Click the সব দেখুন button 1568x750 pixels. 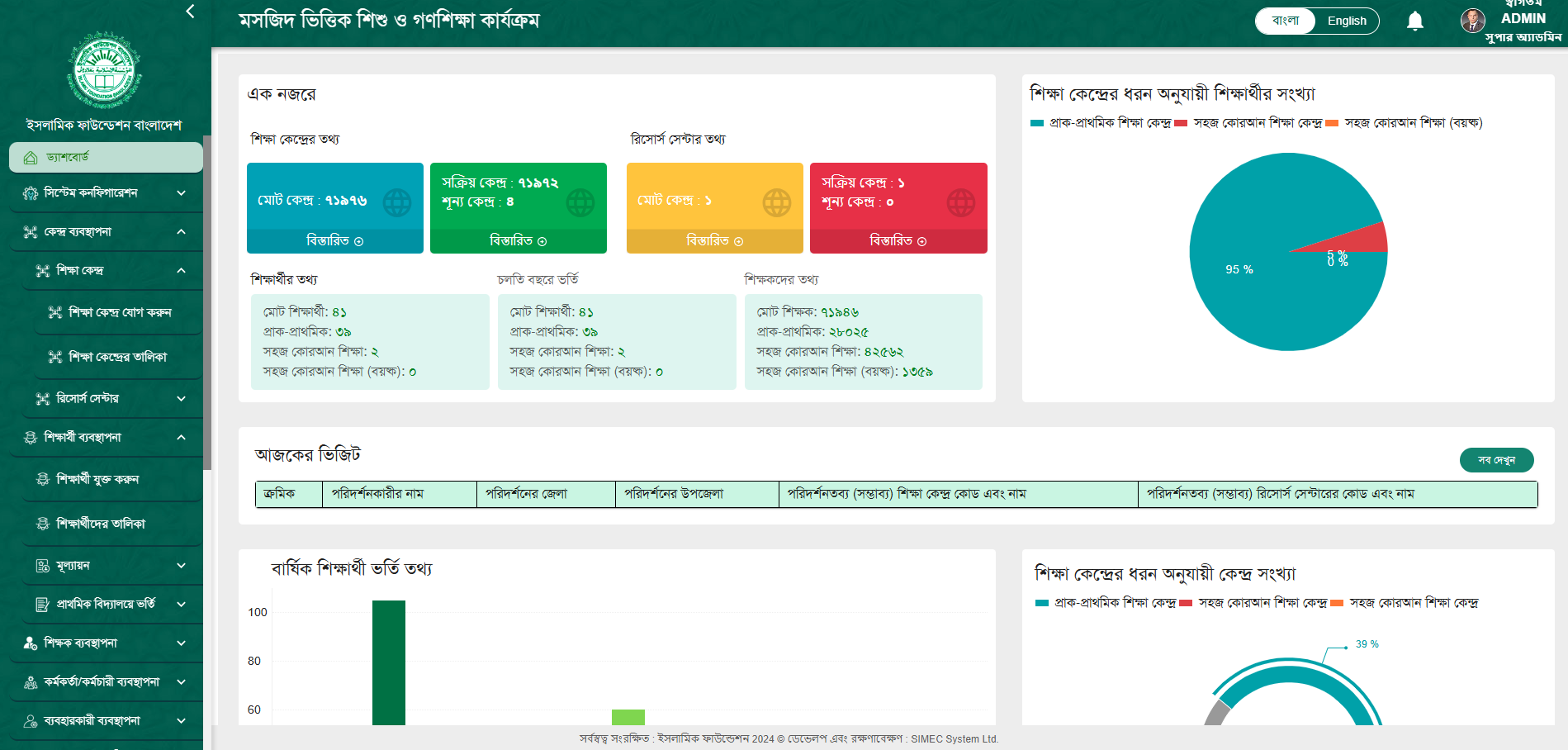[1496, 460]
